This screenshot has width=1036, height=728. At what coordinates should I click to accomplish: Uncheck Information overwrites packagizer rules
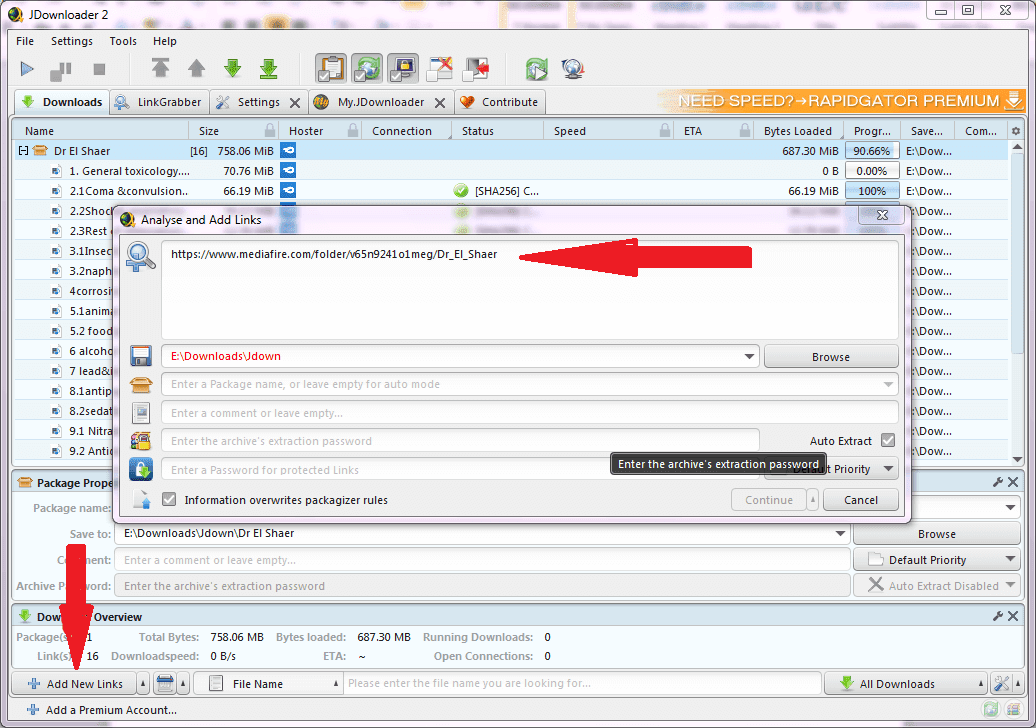(x=169, y=500)
